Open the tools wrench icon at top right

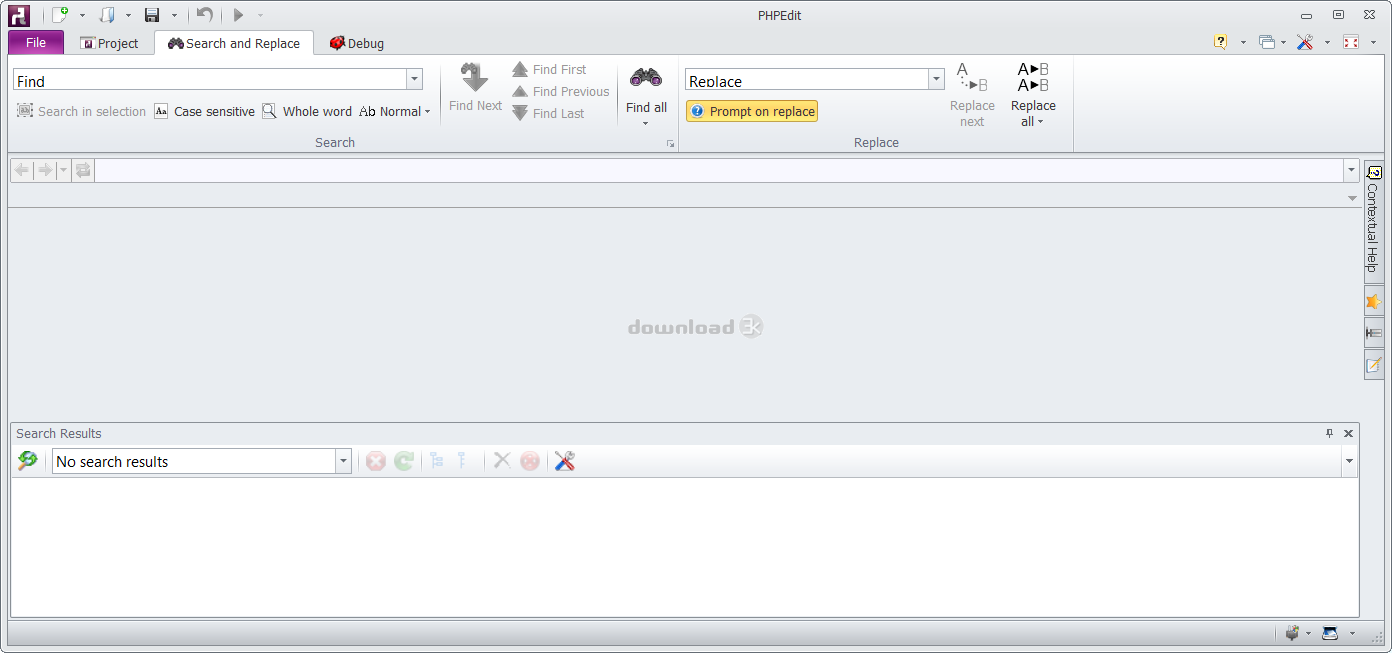1305,42
